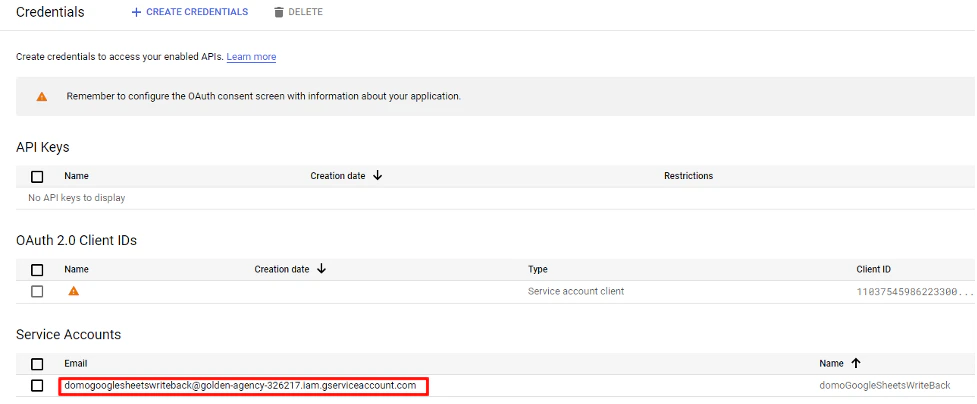The image size is (977, 404).
Task: Click API Keys Name column header
Action: click(x=76, y=176)
